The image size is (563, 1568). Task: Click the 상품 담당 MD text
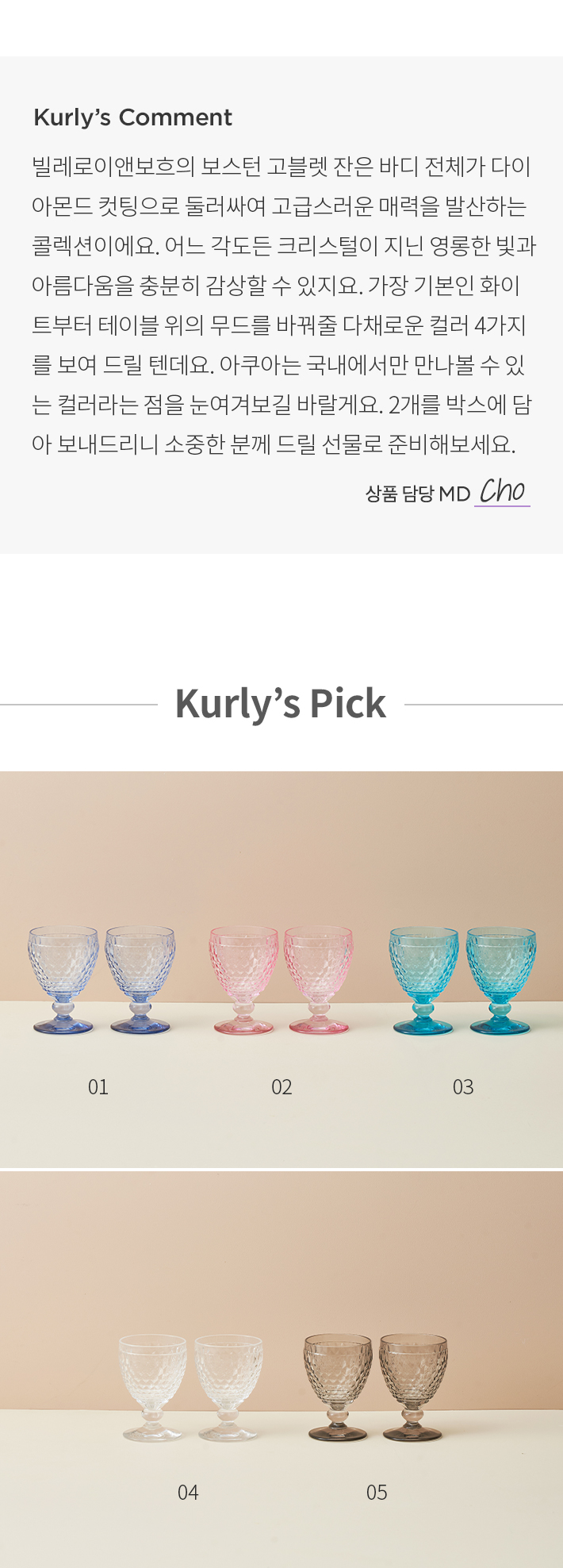[418, 494]
